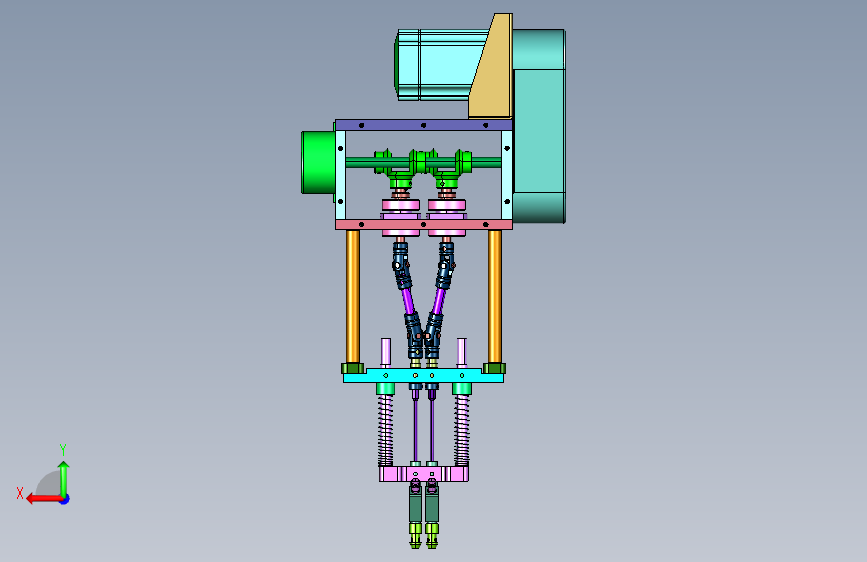Viewport: 867px width, 562px height.
Task: Click the green Y axis arrow on triad
Action: 64,479
